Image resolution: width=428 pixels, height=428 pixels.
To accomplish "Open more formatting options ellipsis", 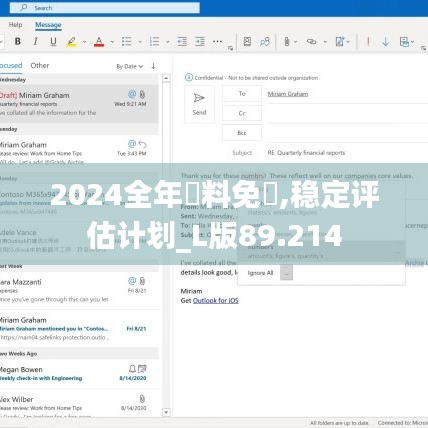I will [x=217, y=42].
